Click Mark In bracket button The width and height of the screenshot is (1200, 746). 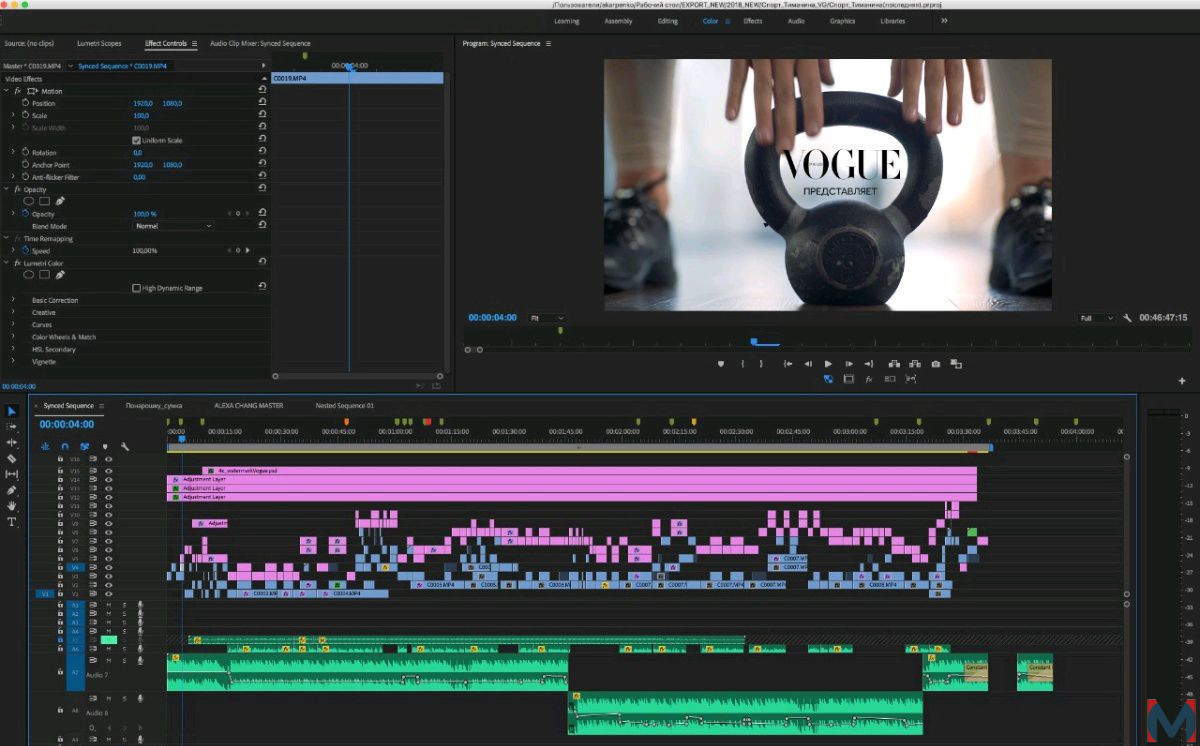coord(742,364)
